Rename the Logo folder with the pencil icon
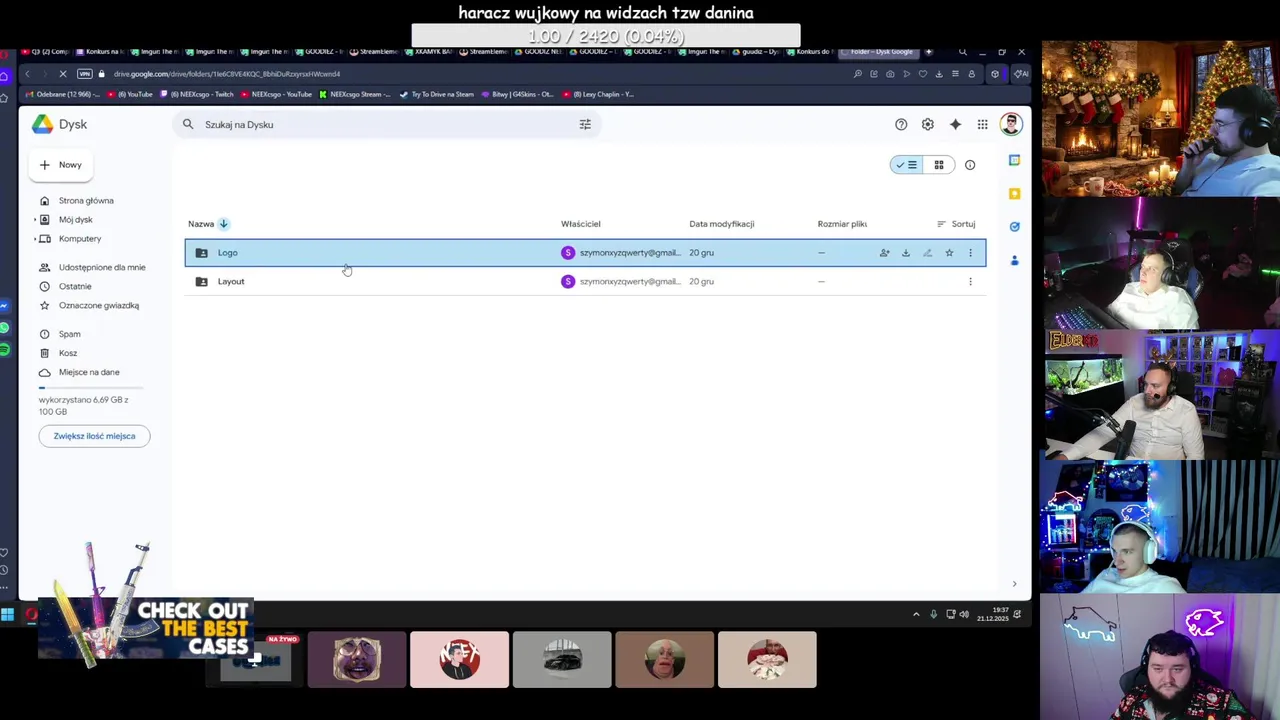Image resolution: width=1280 pixels, height=720 pixels. coord(927,253)
